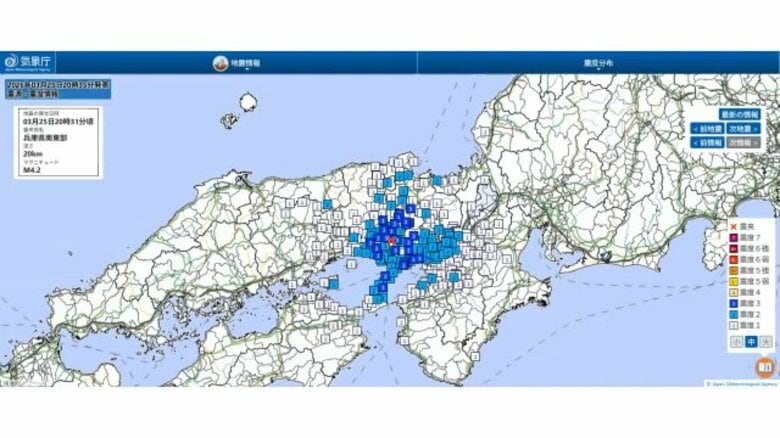Click the 震央 epicenter legend X icon
780x438 pixels.
click(x=733, y=226)
